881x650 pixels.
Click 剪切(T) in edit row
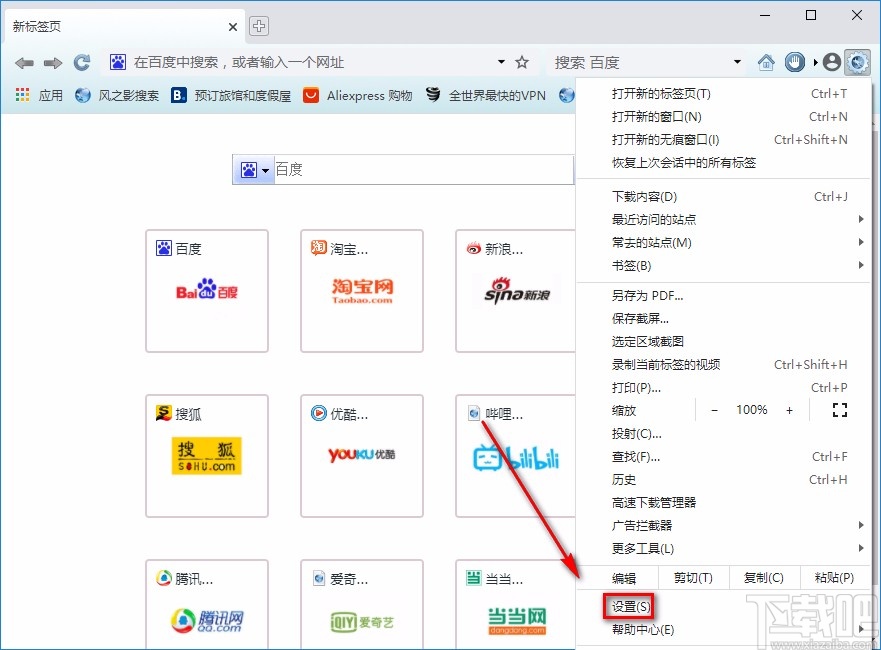693,578
